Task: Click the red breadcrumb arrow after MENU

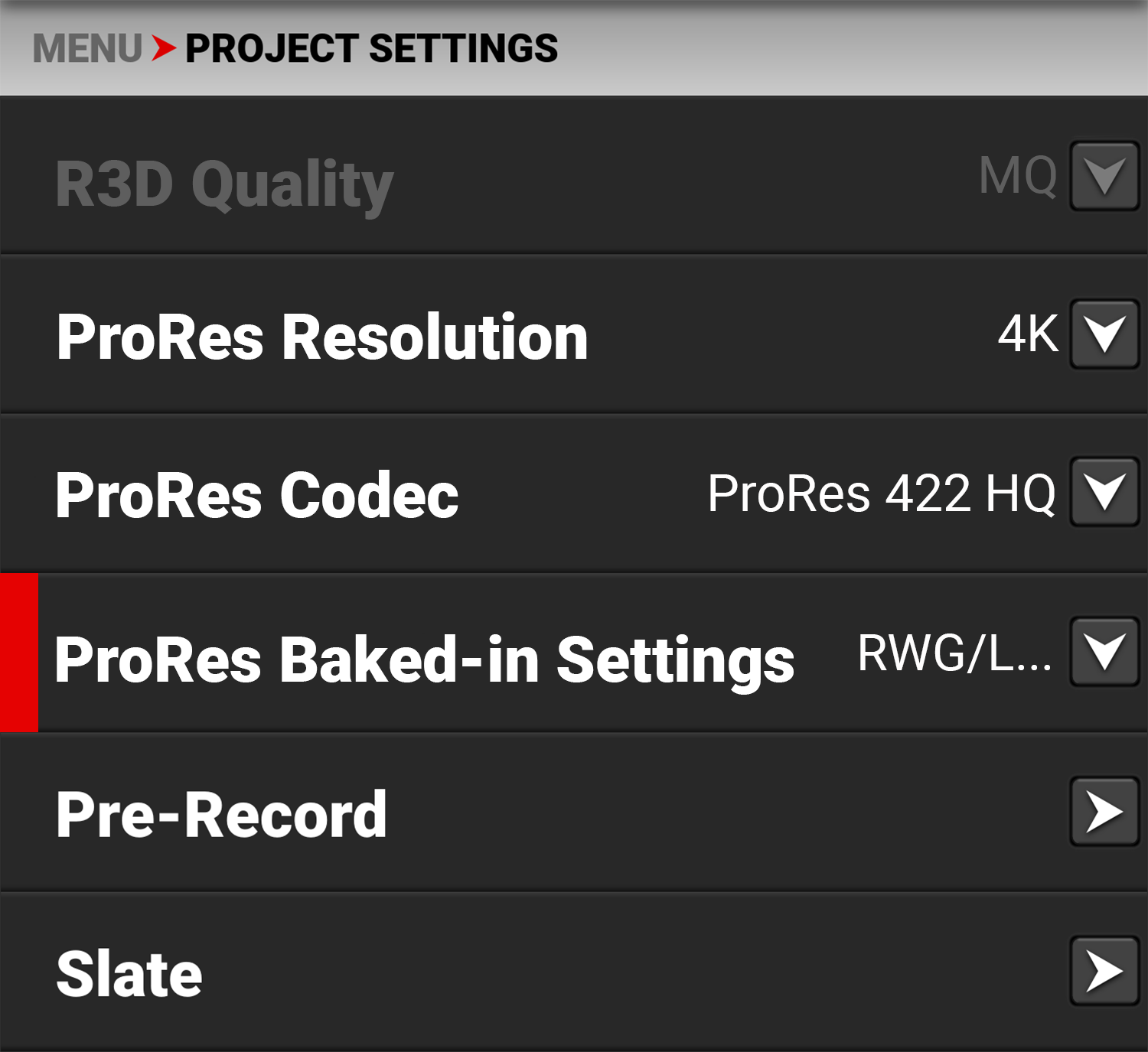Action: (x=164, y=48)
